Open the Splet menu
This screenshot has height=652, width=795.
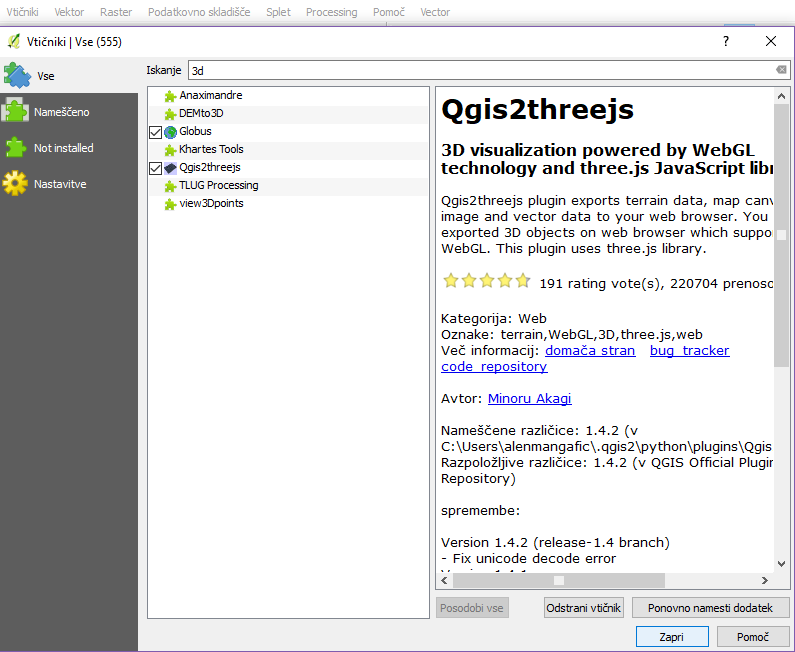(278, 12)
